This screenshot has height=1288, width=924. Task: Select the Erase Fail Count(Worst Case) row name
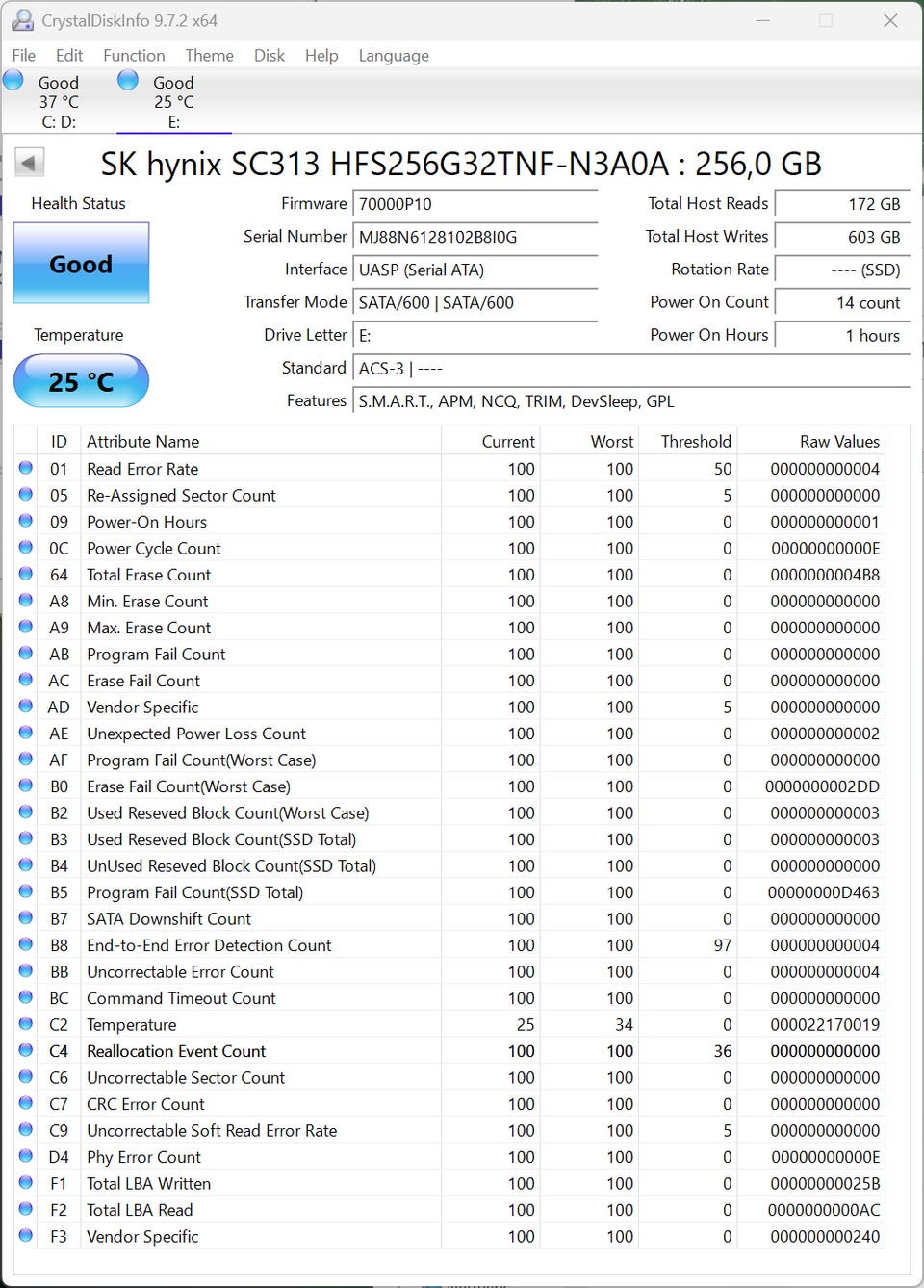point(189,786)
